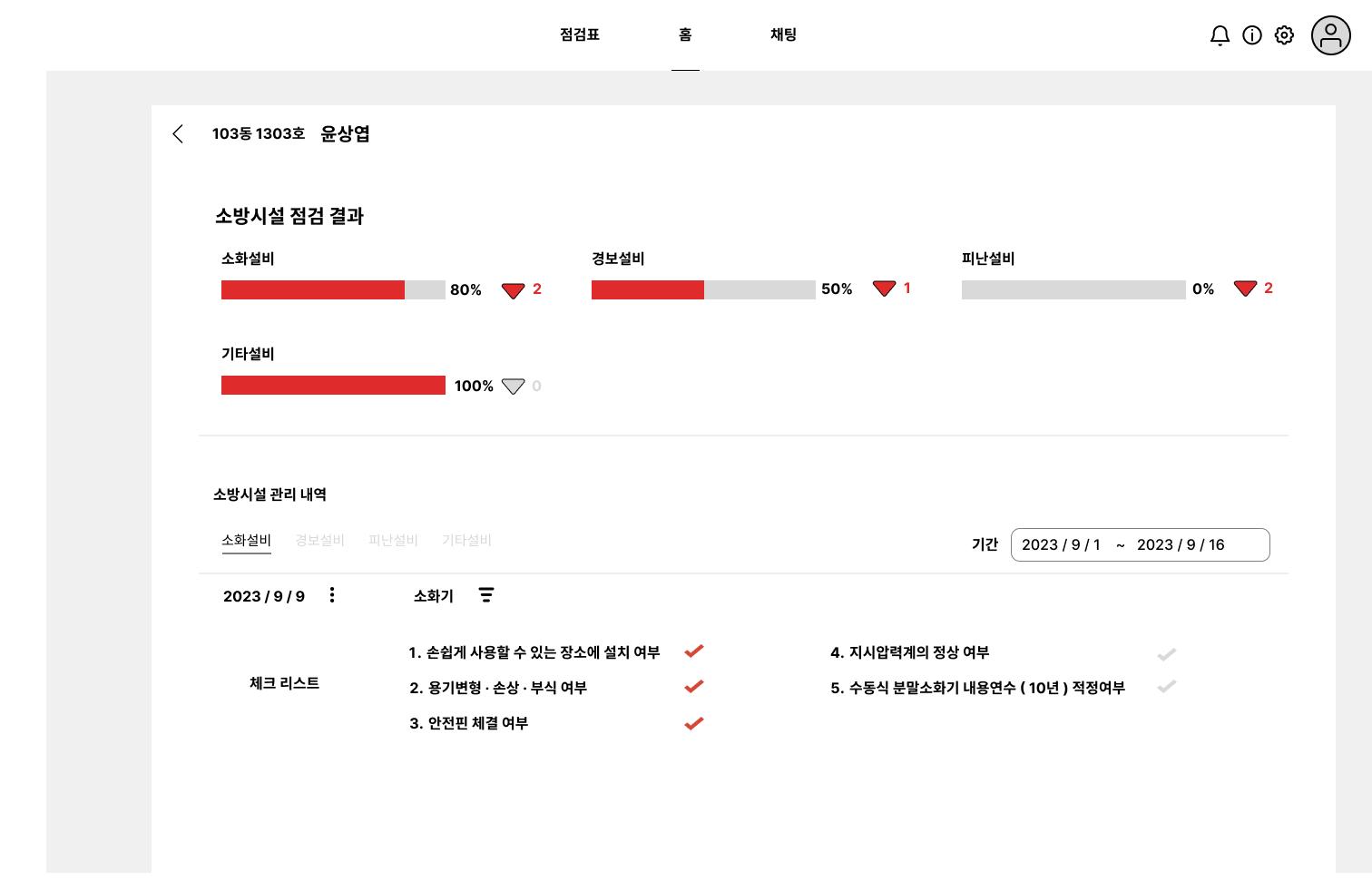Open the 점검표 page

pos(580,35)
